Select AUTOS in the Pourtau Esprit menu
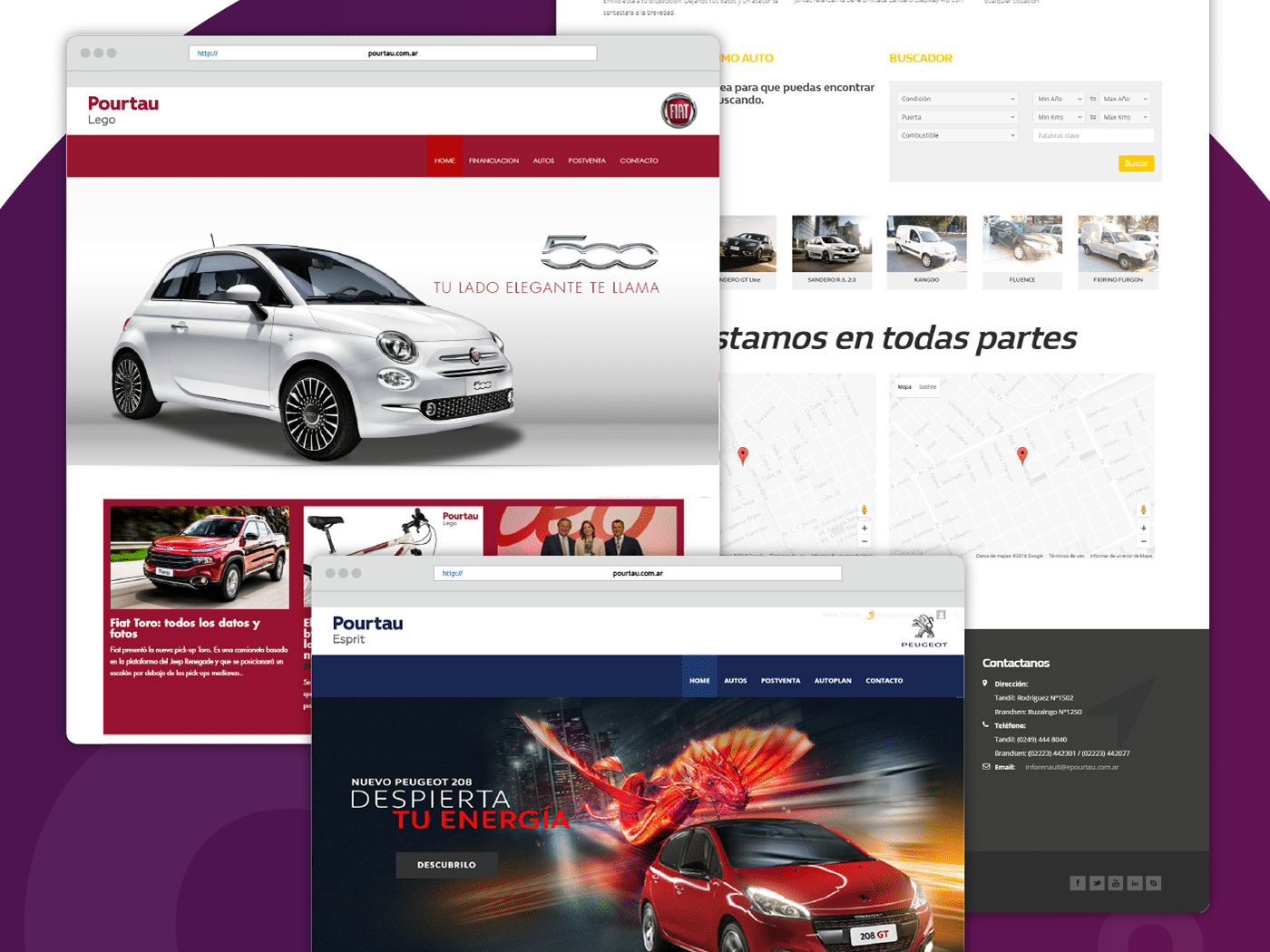 tap(736, 680)
